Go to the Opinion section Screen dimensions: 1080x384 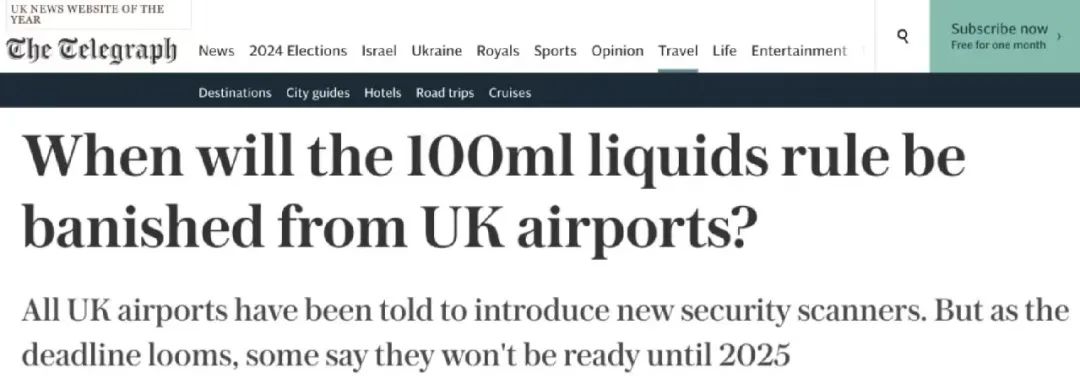(x=618, y=51)
